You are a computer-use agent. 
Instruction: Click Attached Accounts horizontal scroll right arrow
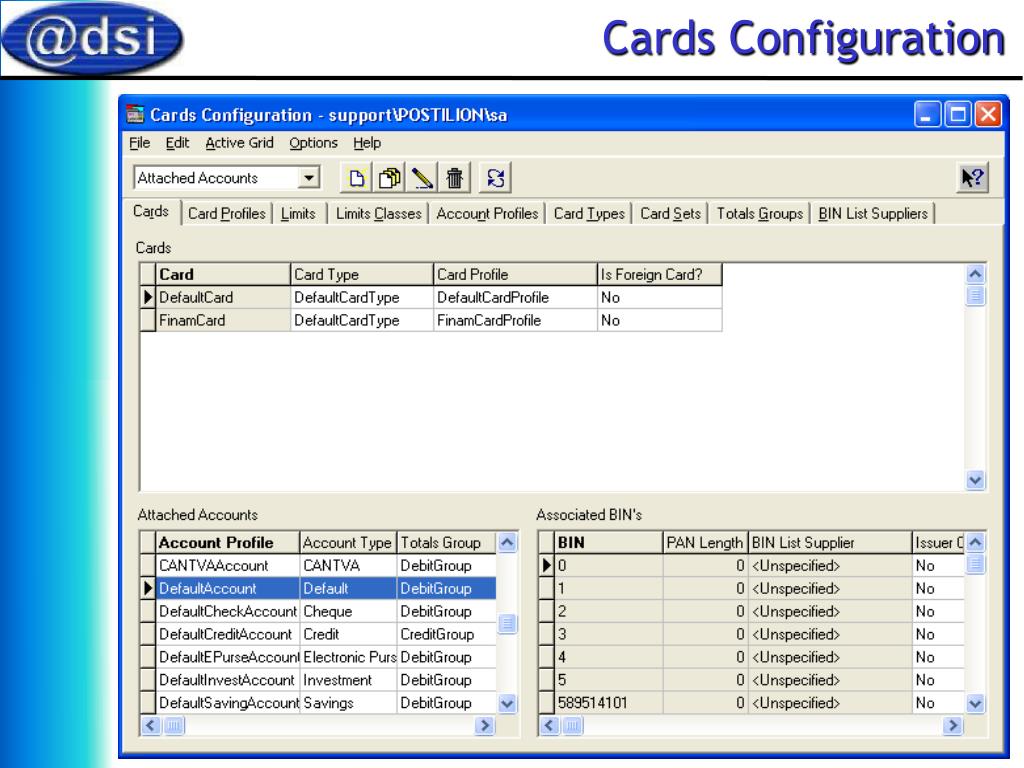pyautogui.click(x=485, y=726)
